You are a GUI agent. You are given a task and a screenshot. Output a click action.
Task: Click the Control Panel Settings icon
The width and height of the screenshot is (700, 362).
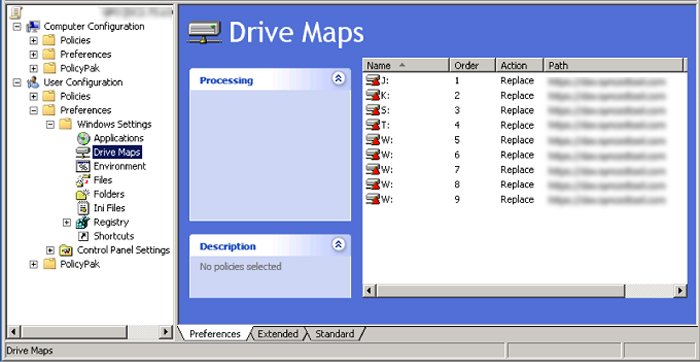(67, 250)
